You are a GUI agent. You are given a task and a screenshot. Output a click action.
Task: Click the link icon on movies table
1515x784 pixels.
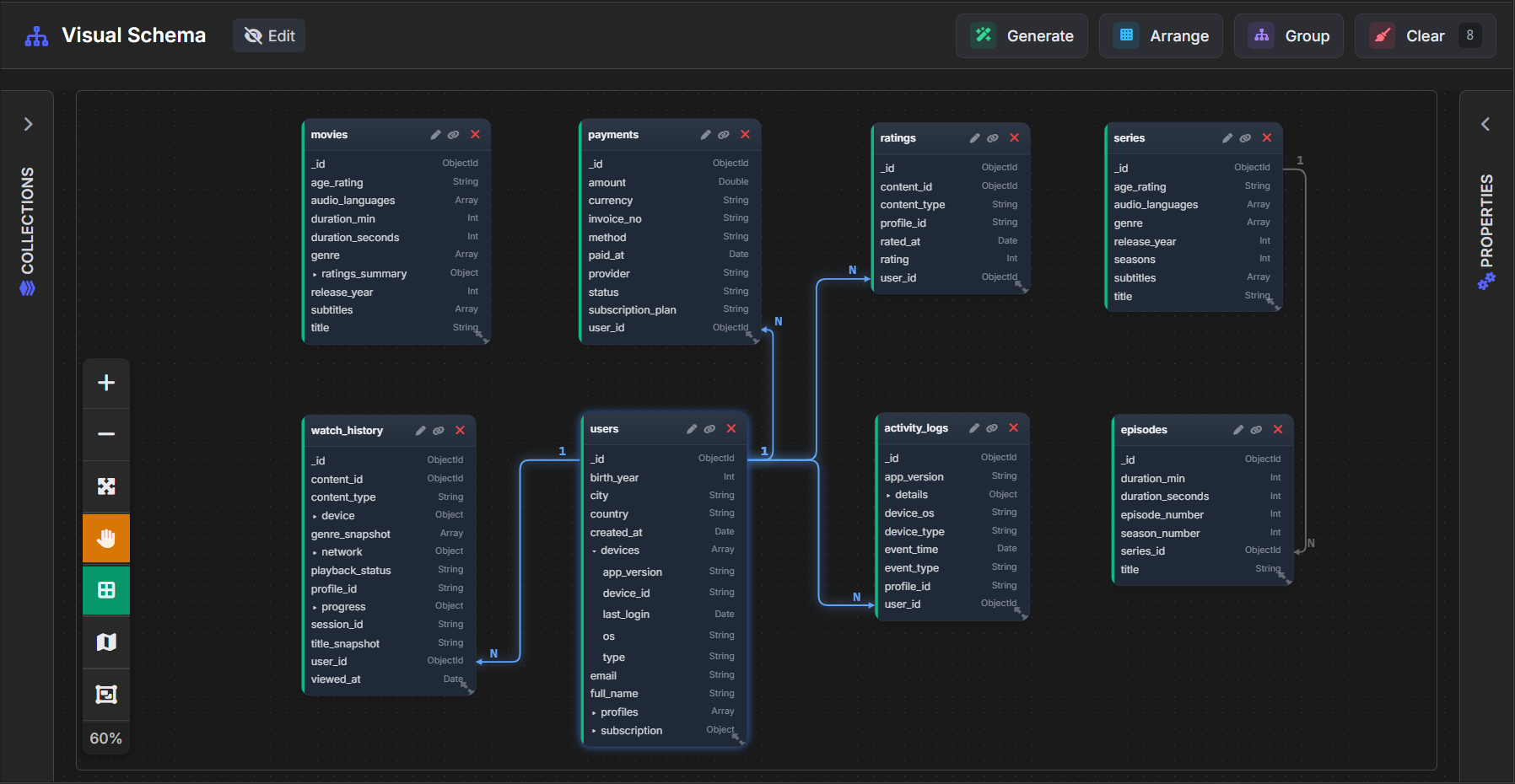click(x=454, y=135)
